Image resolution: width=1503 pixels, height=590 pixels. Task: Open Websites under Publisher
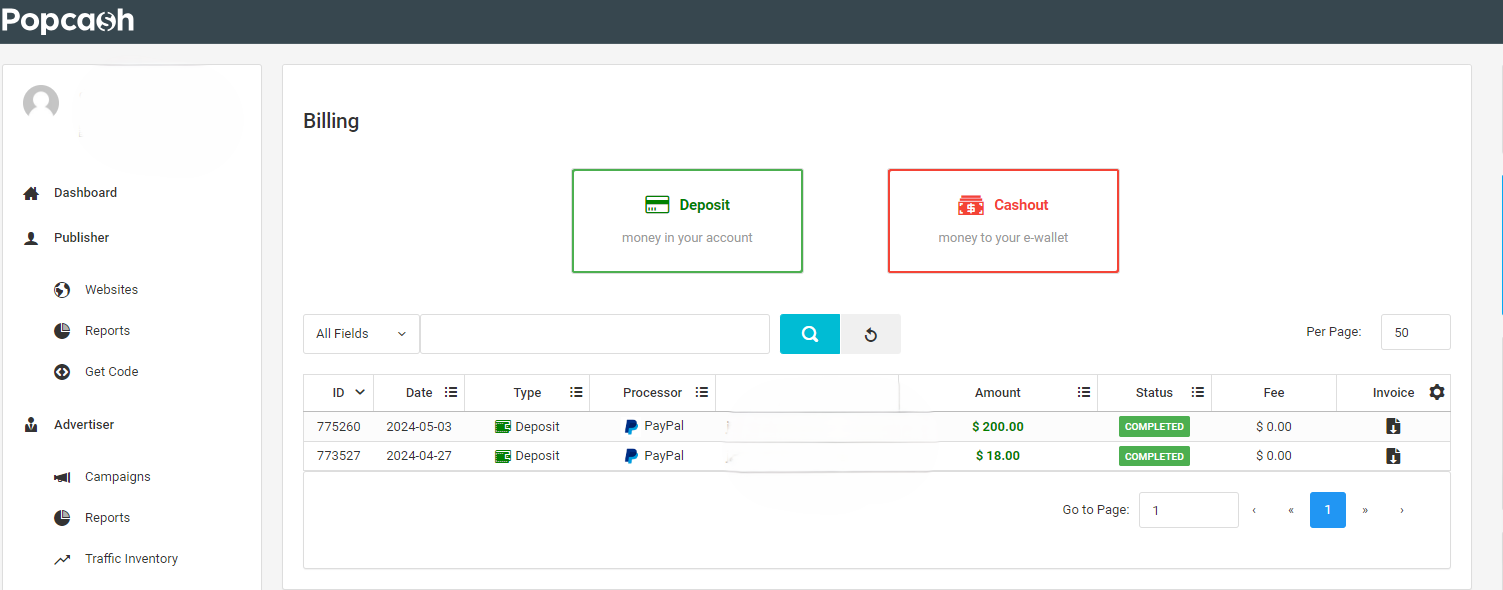111,290
